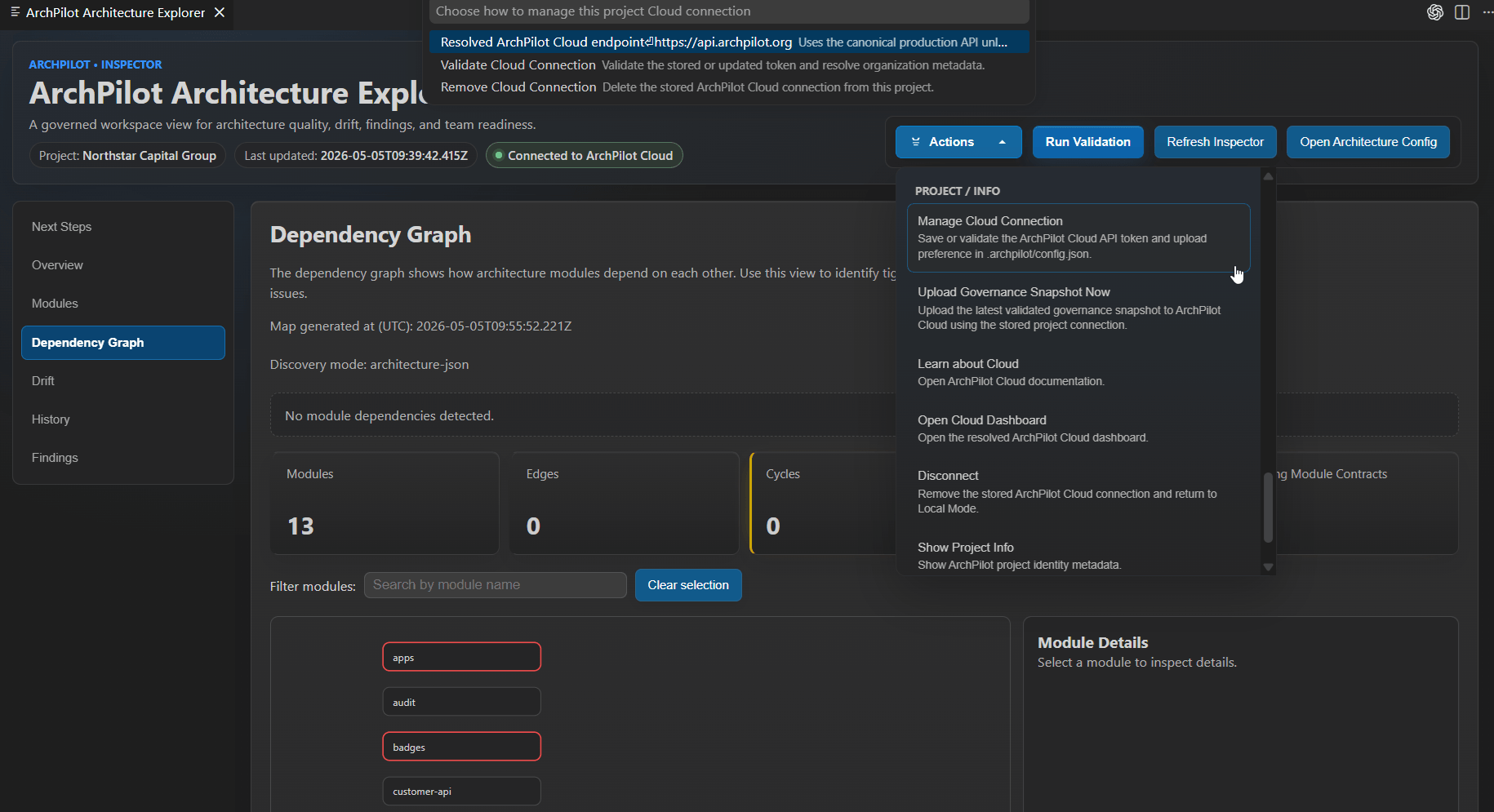Click the Search by module name field
Screen dimensions: 1494x812
[496, 585]
